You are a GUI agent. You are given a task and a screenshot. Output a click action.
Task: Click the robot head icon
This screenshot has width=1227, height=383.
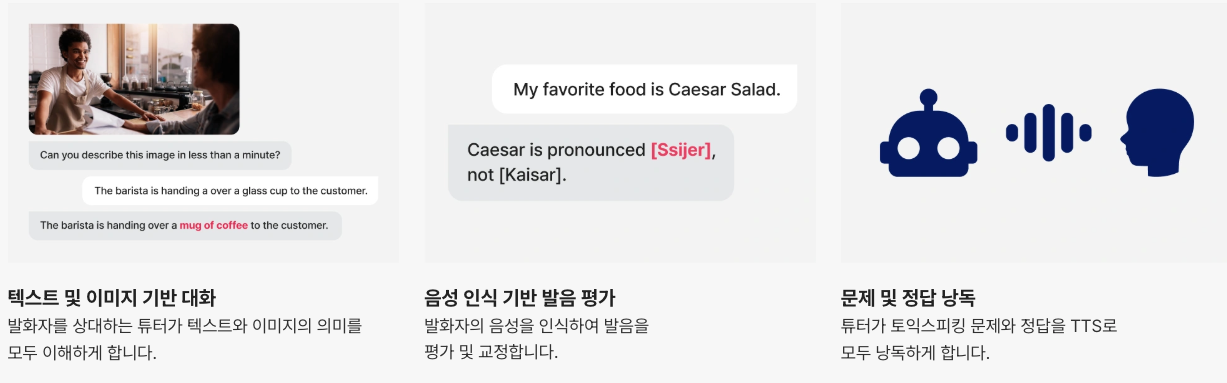pyautogui.click(x=927, y=134)
